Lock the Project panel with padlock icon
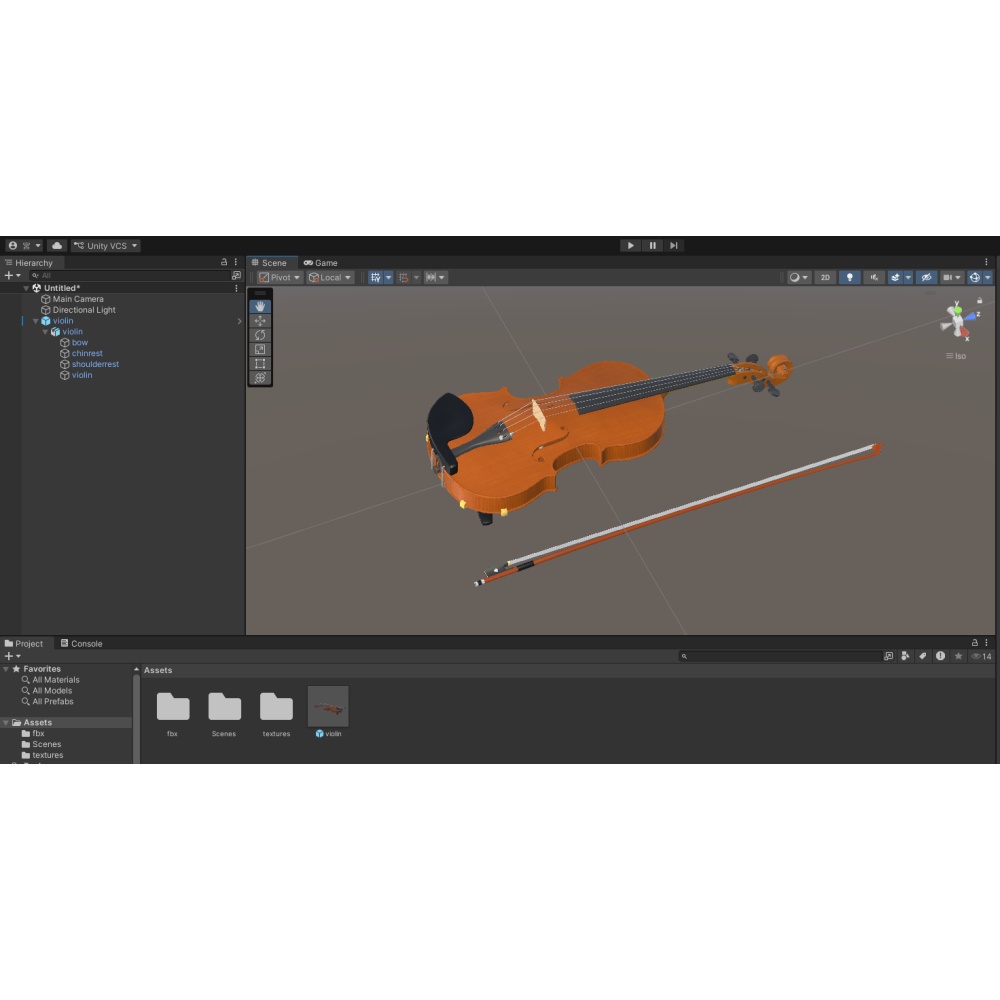Viewport: 1000px width, 1000px height. point(974,643)
